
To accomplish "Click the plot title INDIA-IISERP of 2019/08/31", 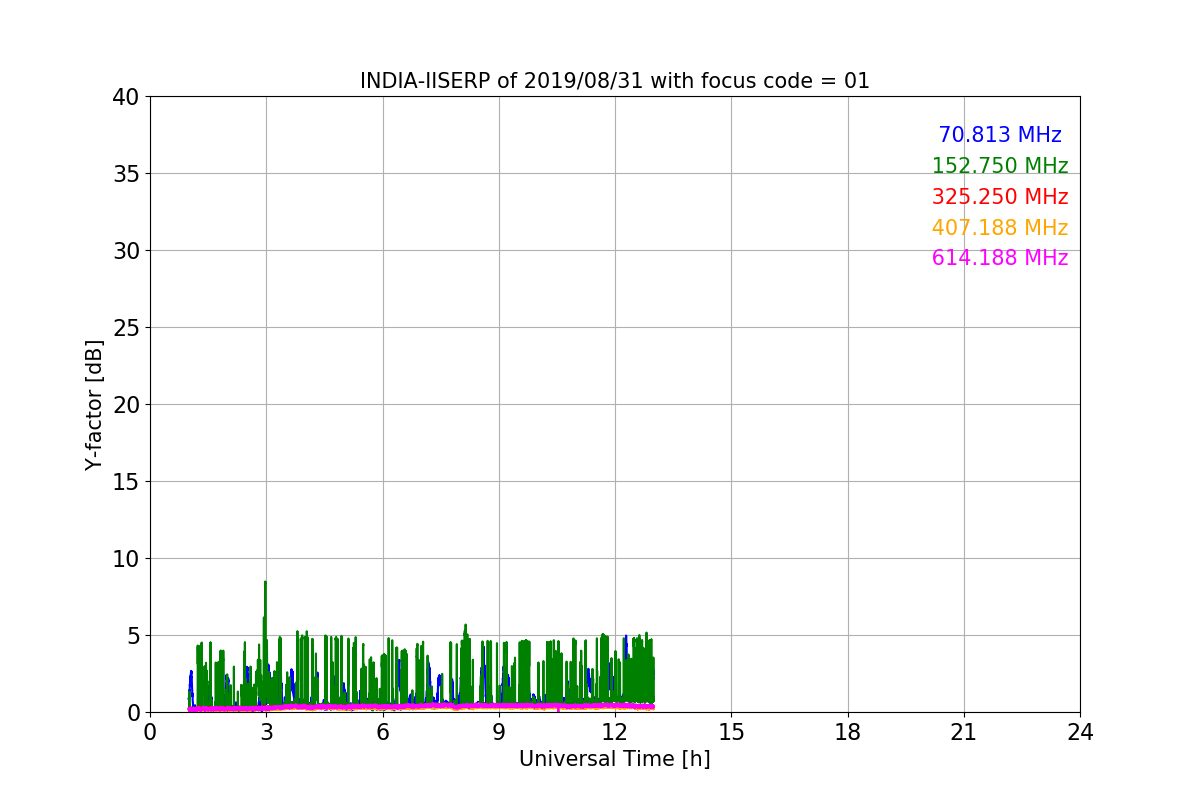I will coord(614,81).
